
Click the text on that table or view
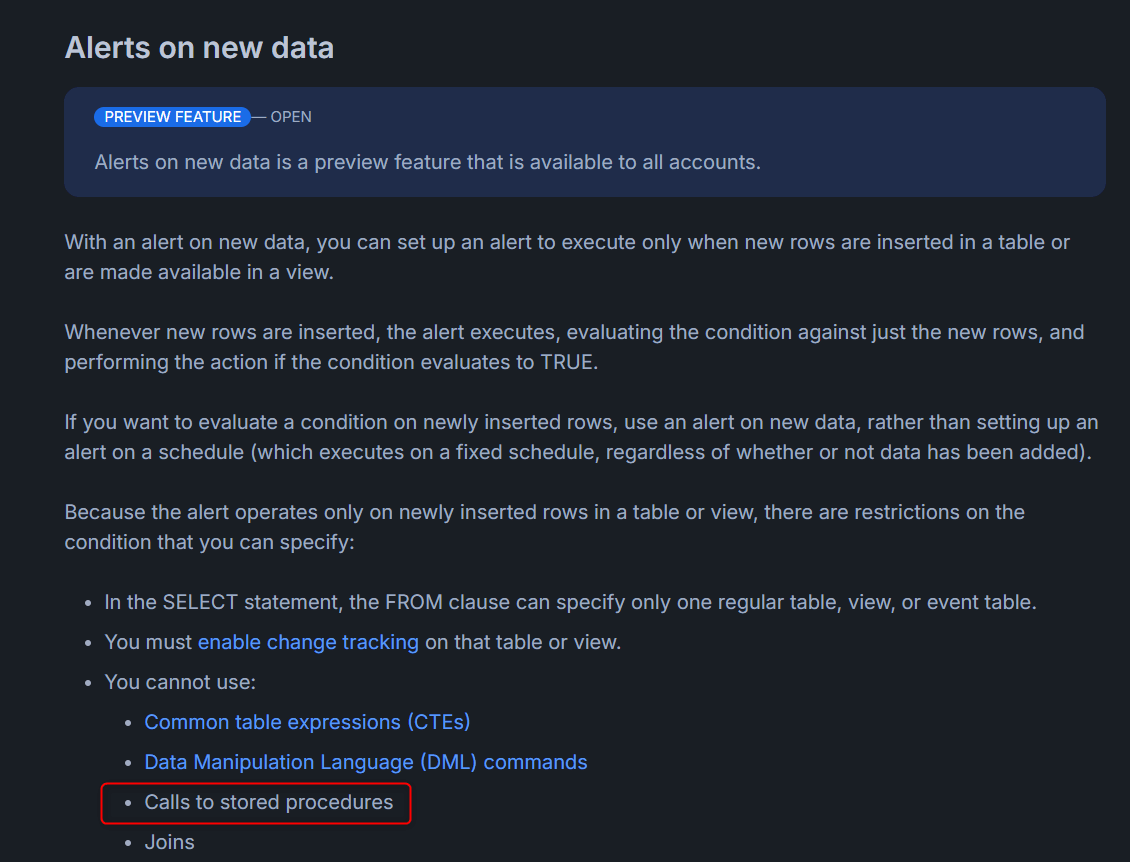coord(522,642)
